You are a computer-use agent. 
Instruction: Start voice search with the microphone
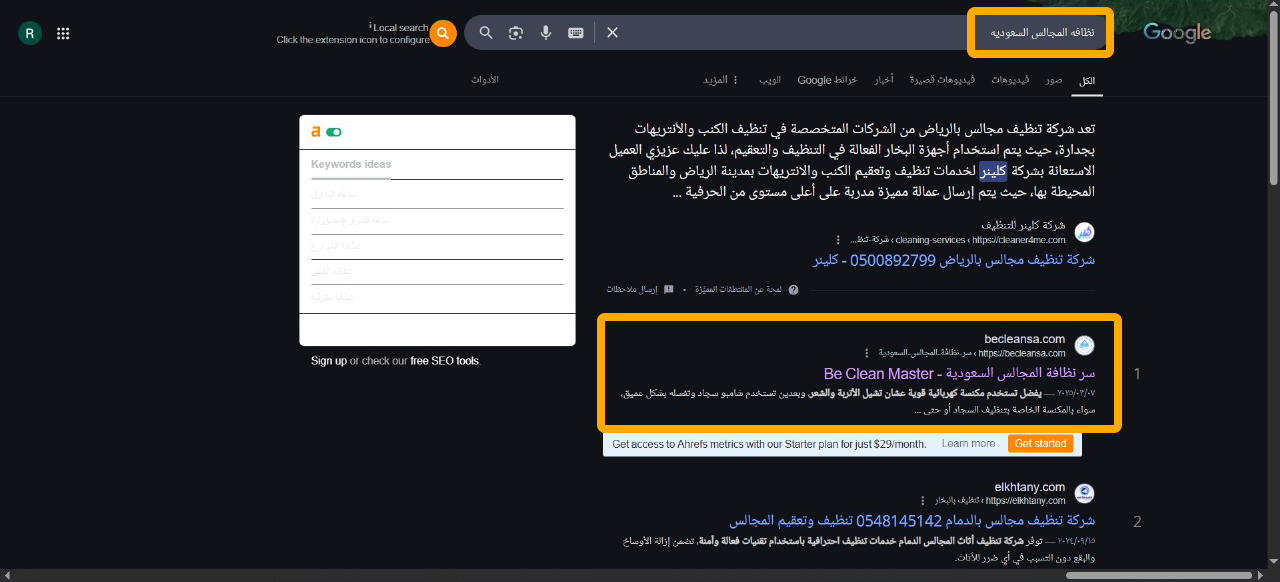coord(546,33)
